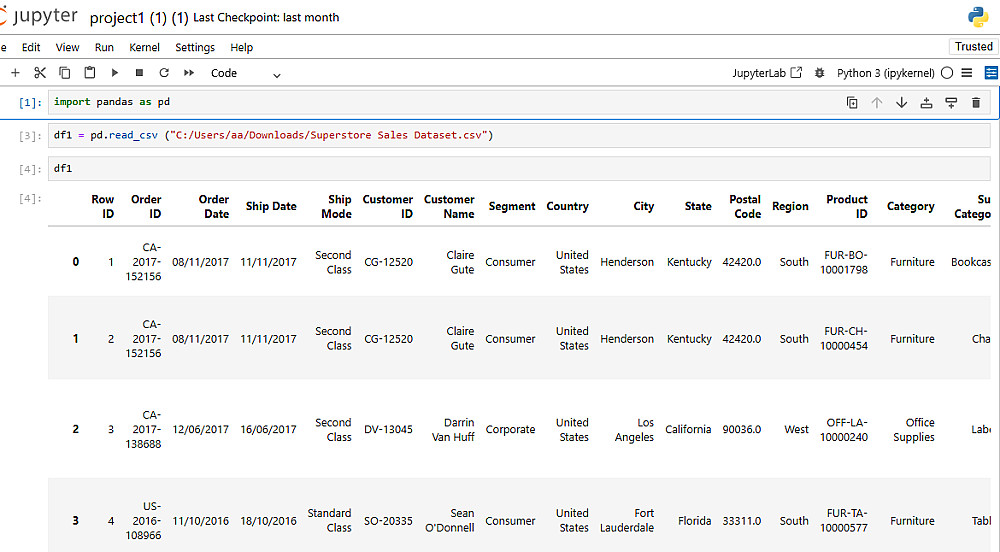Toggle the Trusted notebook indicator
This screenshot has width=1000, height=552.
[973, 47]
